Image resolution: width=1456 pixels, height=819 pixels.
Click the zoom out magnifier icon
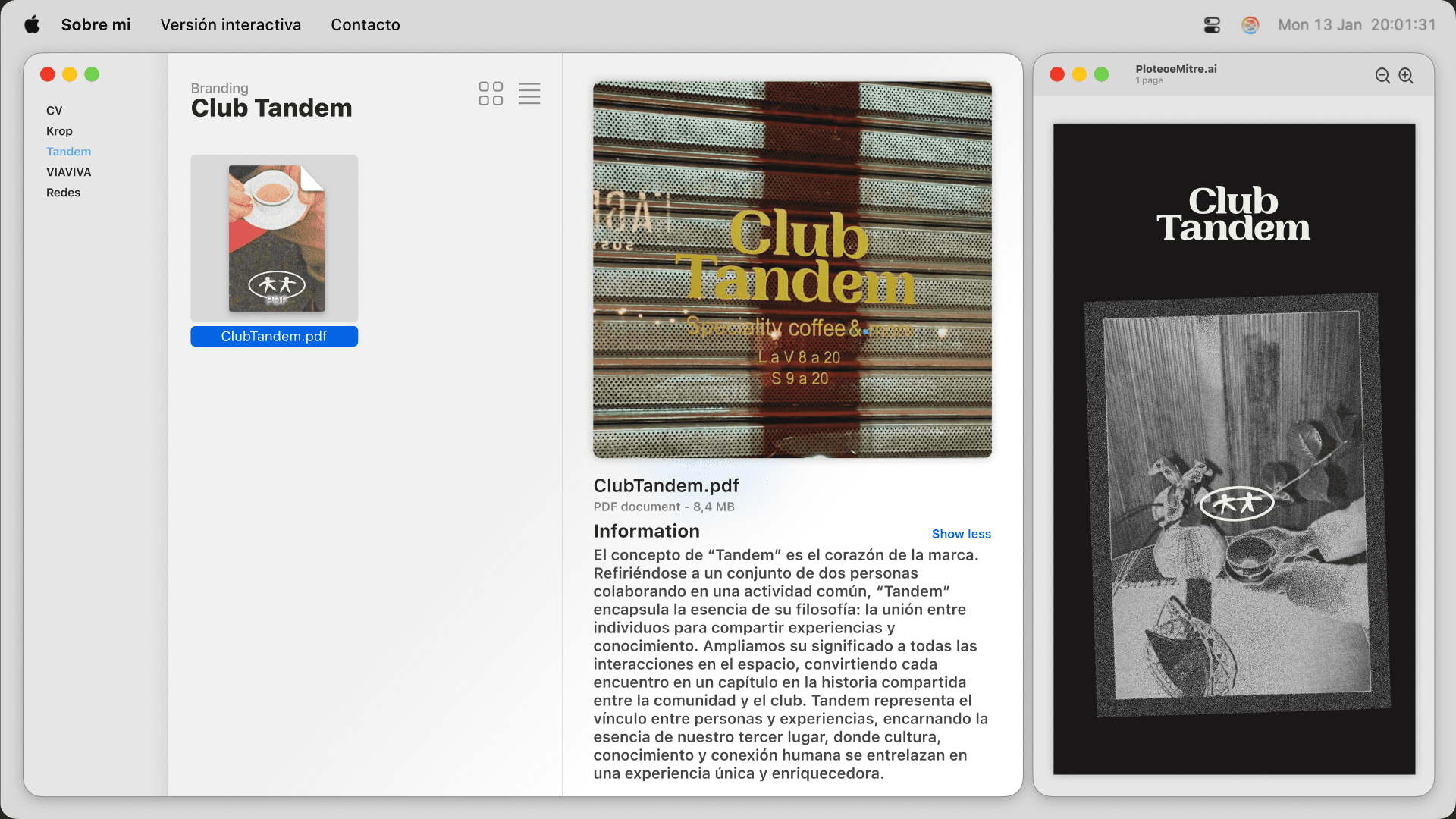(1382, 76)
